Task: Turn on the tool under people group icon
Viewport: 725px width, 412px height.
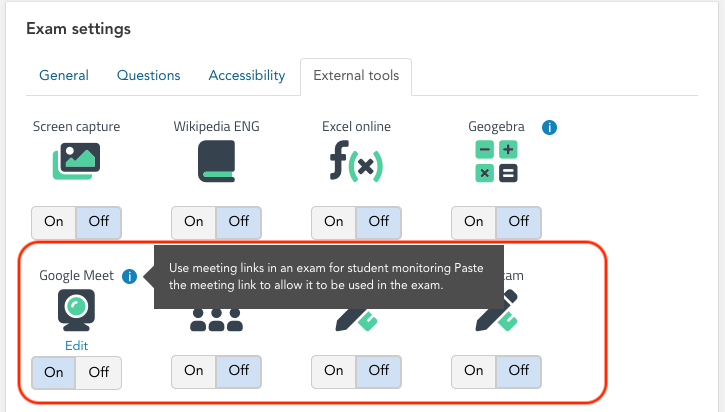Action: 194,371
